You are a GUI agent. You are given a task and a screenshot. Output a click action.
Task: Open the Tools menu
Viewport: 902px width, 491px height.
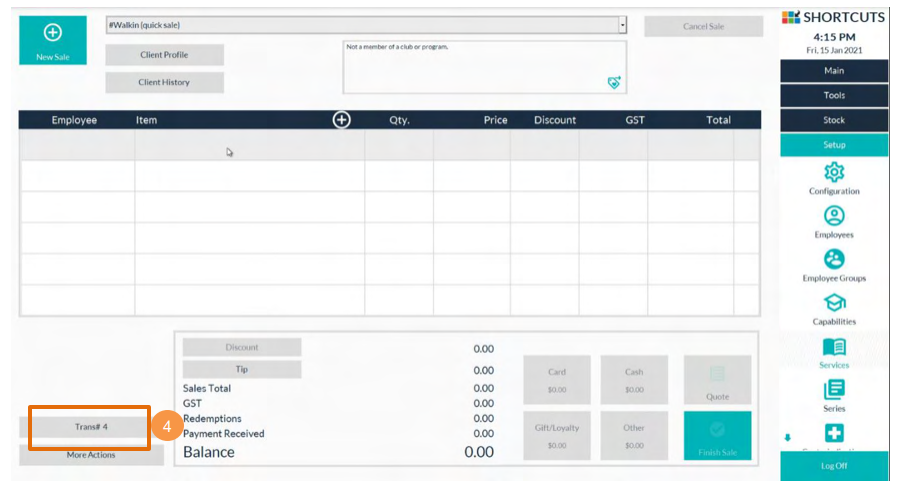click(x=834, y=95)
